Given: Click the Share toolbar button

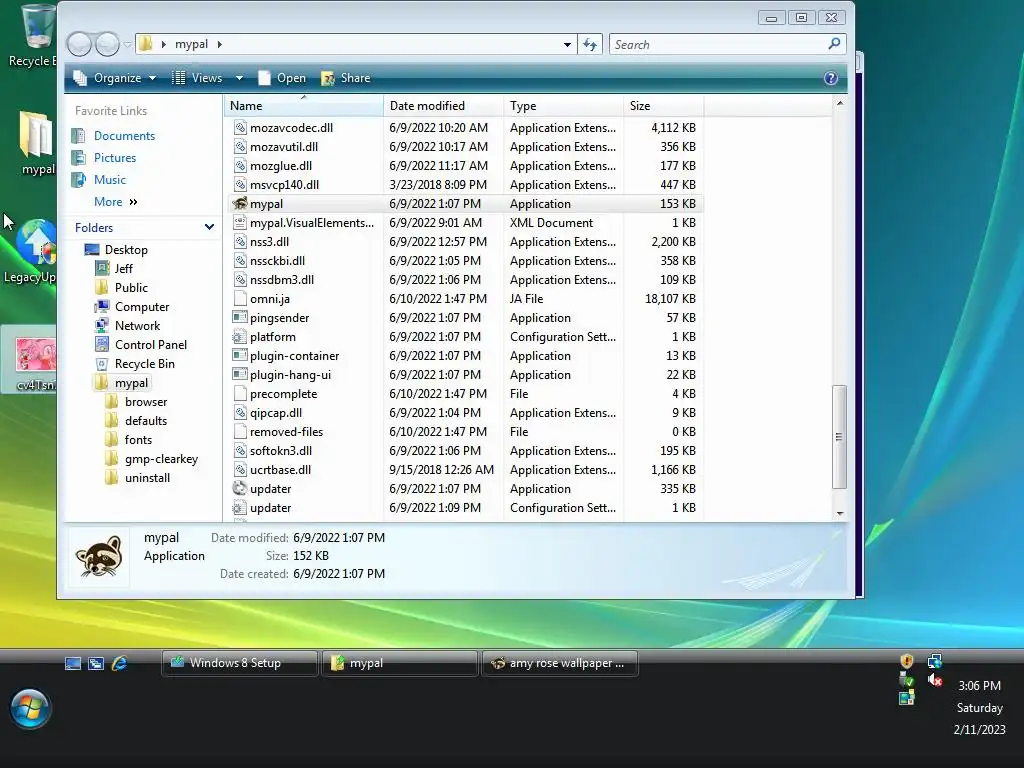Looking at the screenshot, I should coord(345,78).
